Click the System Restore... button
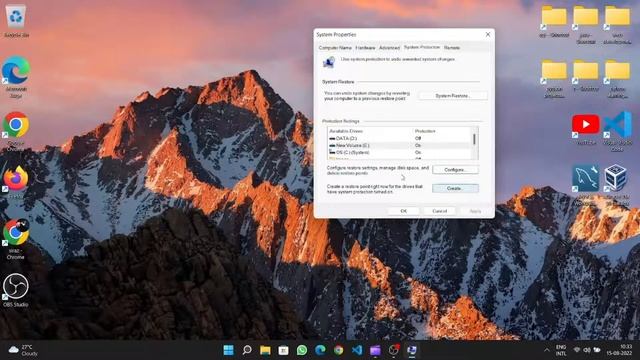This screenshot has width=640, height=360. tap(453, 96)
